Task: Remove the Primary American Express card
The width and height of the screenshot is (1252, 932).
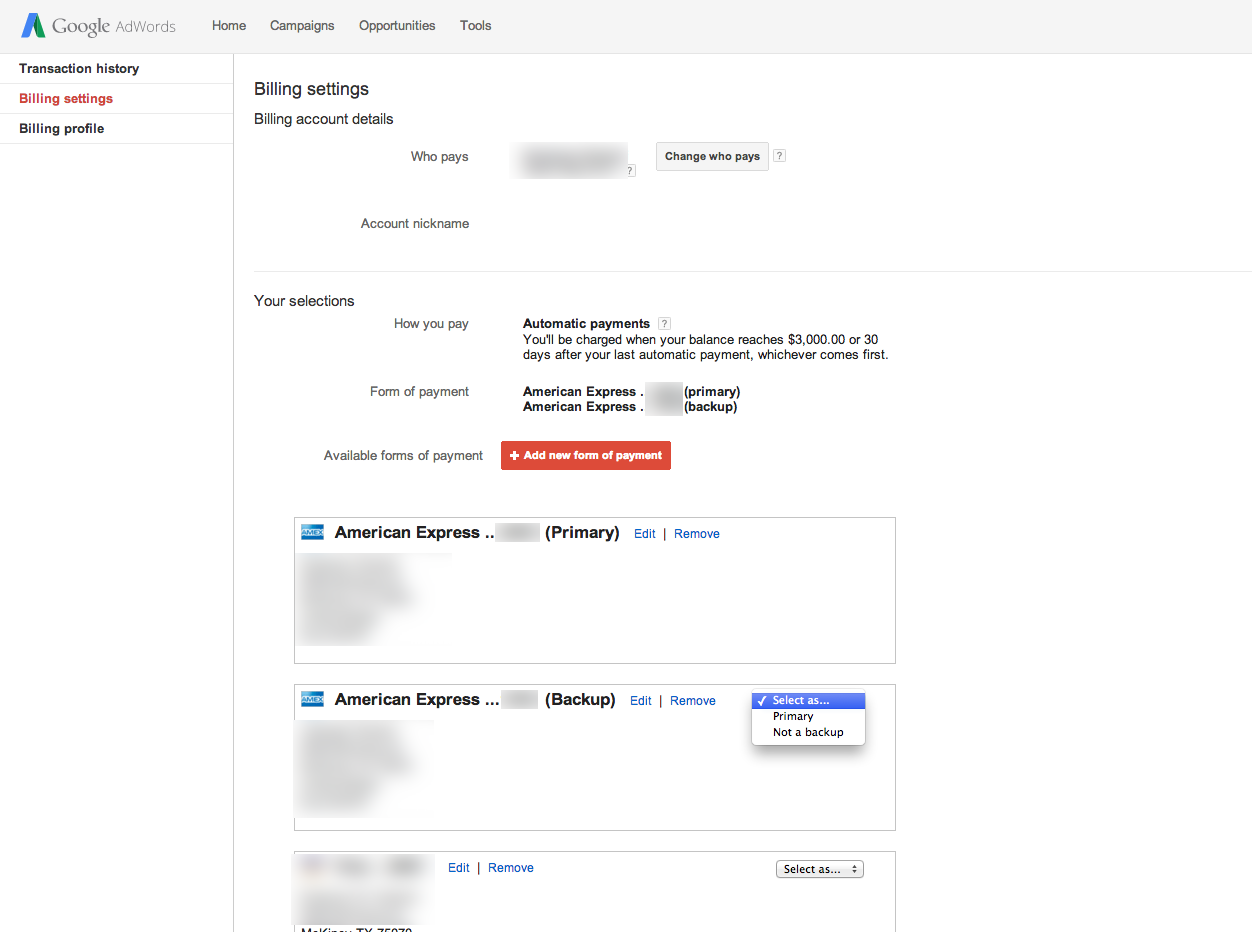Action: coord(697,534)
